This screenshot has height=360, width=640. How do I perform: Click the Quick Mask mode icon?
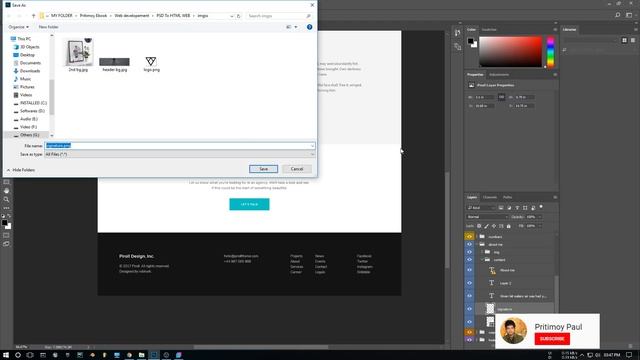pyautogui.click(x=6, y=236)
